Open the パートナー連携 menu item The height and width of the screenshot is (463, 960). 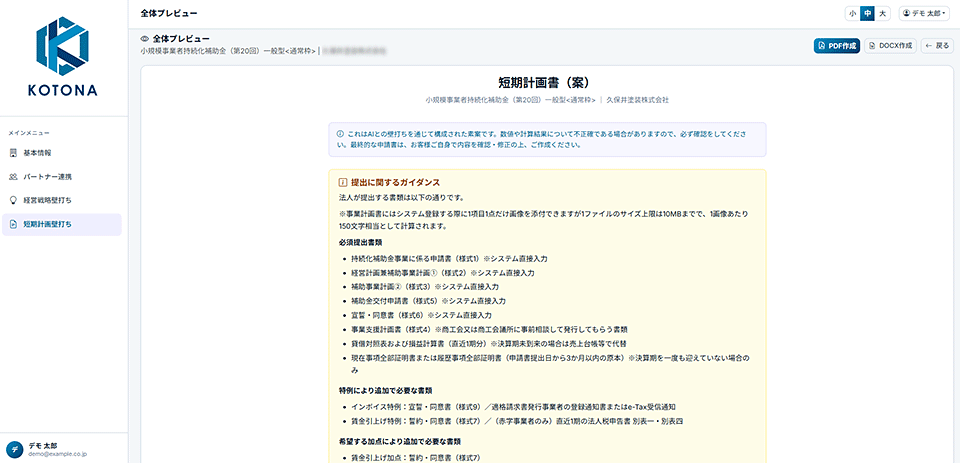pyautogui.click(x=62, y=176)
